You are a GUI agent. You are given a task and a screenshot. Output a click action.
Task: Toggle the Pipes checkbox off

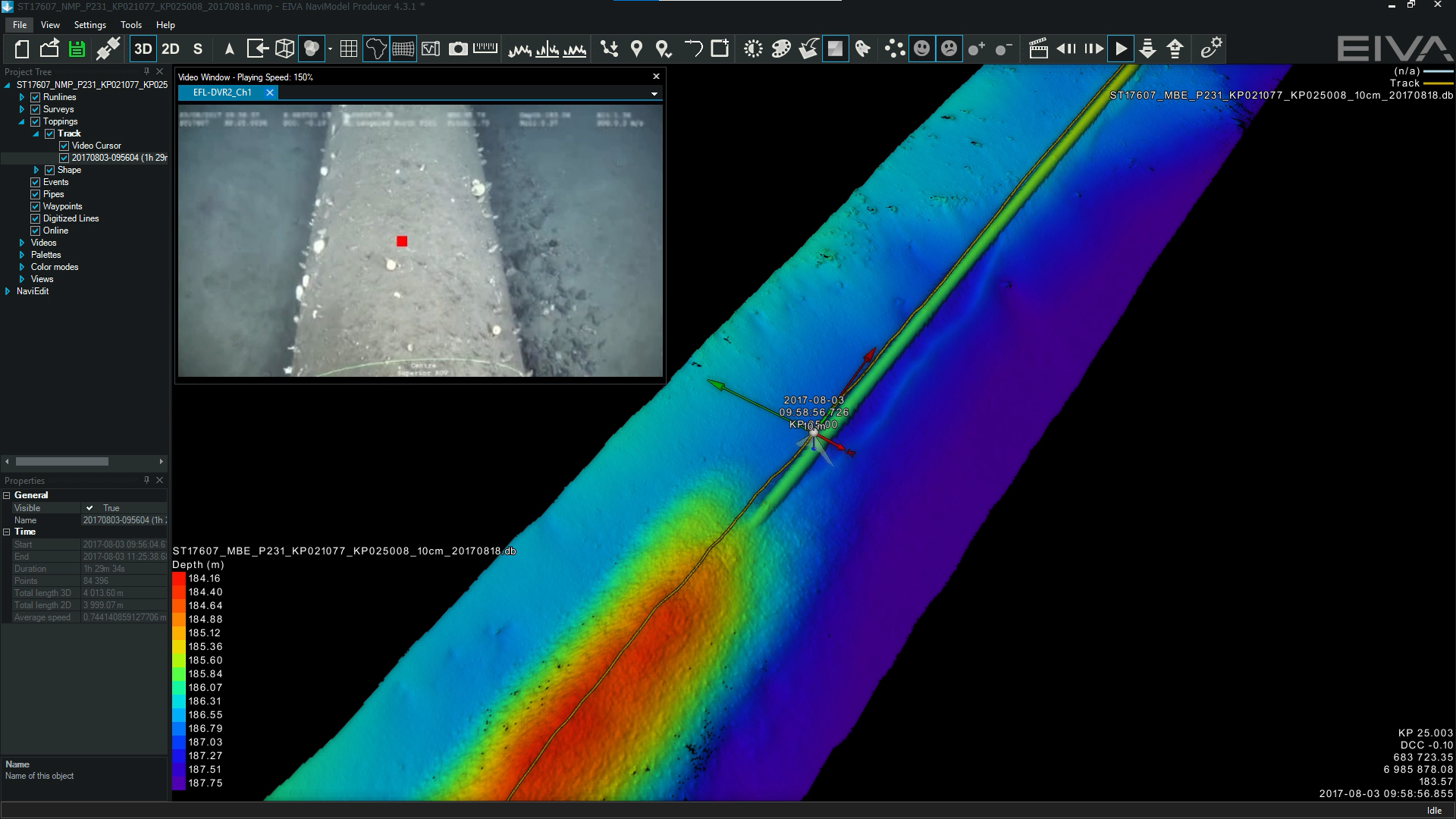coord(35,194)
